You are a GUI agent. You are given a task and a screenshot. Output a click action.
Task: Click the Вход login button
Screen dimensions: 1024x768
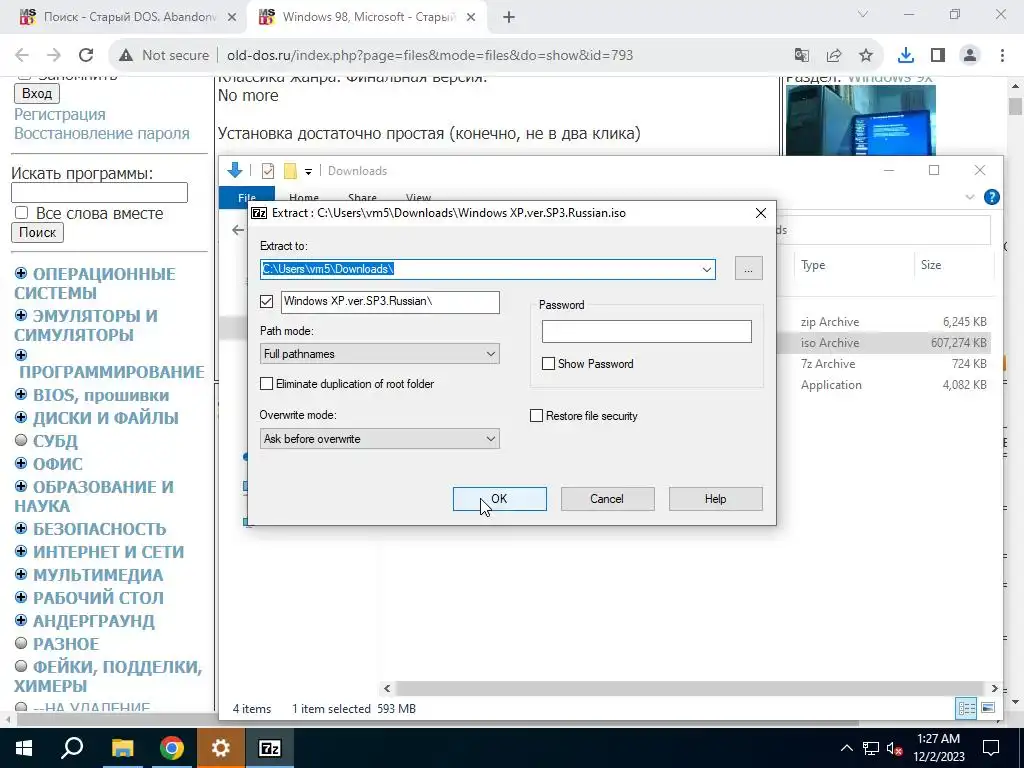[37, 93]
